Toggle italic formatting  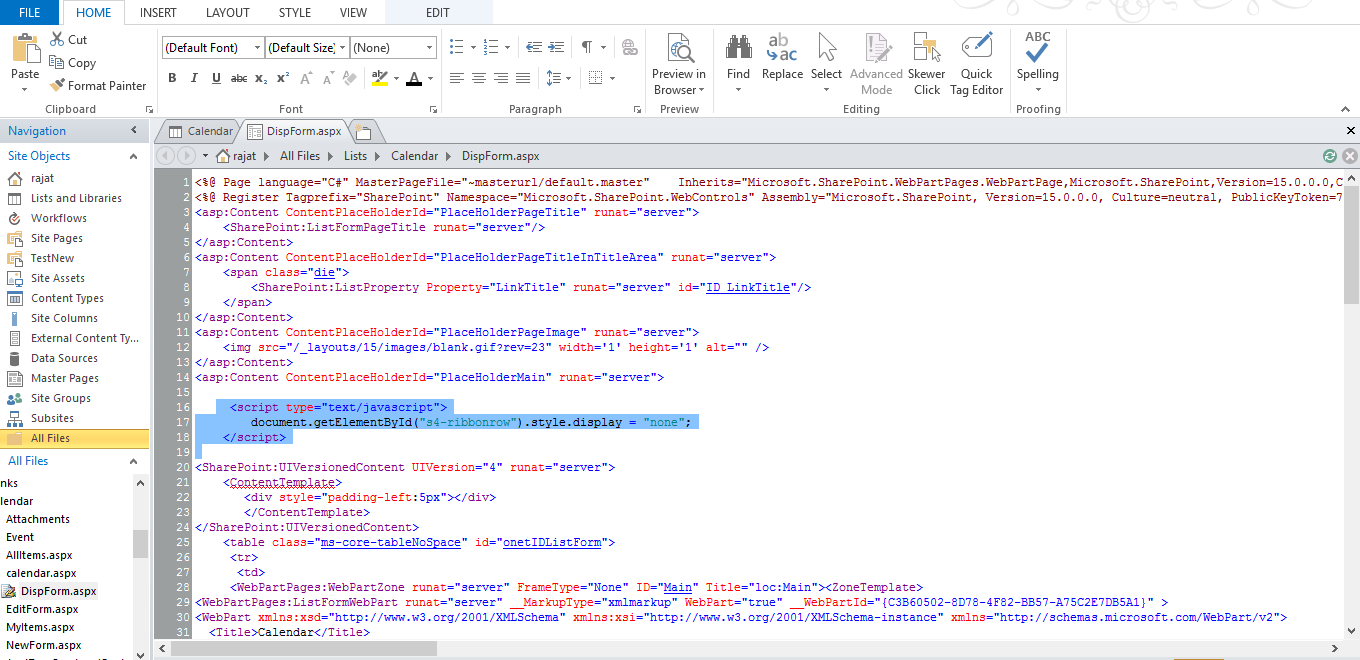click(x=193, y=77)
